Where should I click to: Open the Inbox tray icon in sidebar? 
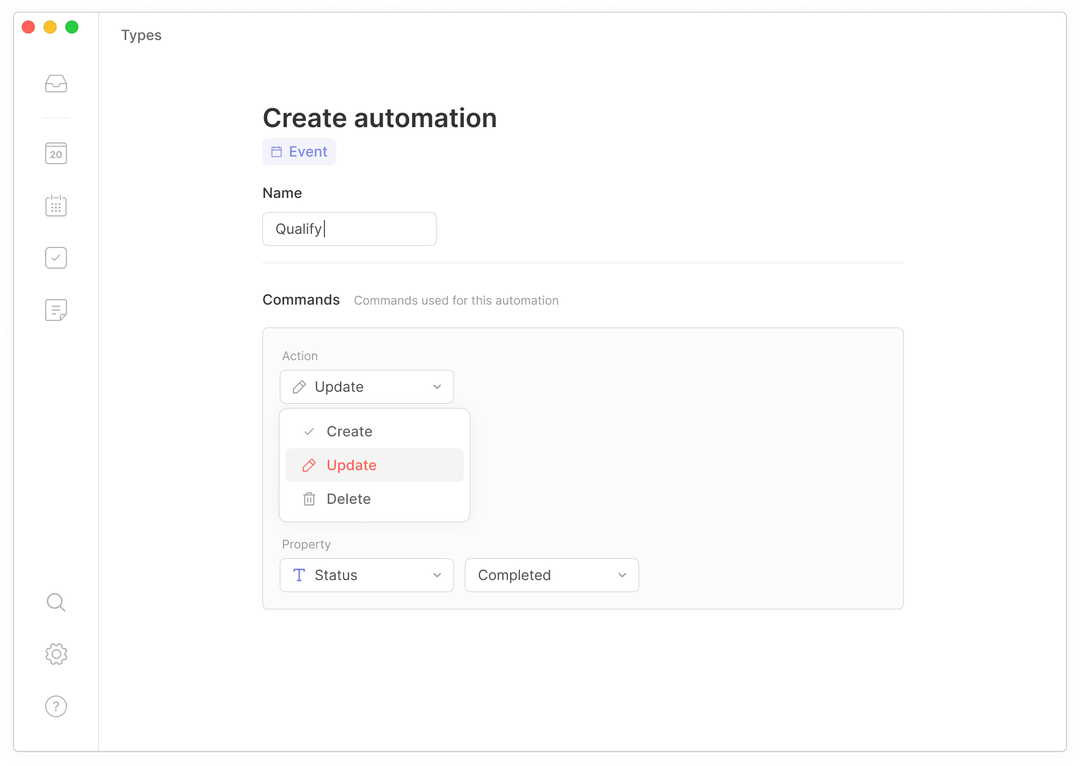coord(56,84)
